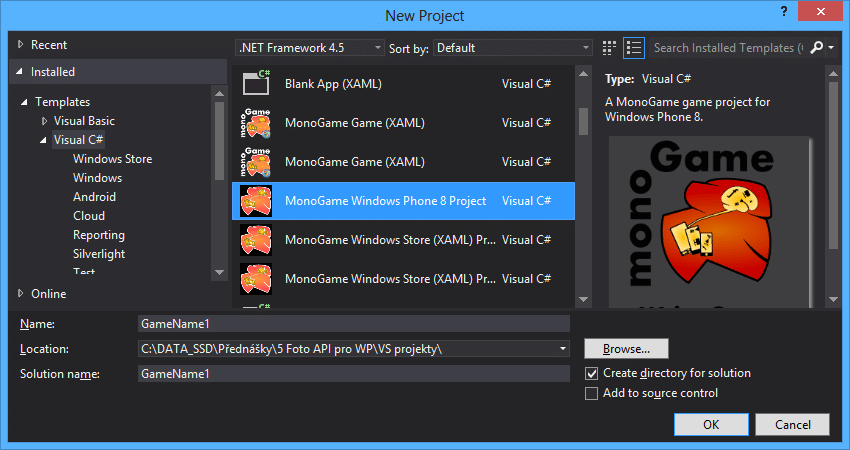
Task: Open the Location path dropdown arrow
Action: pyautogui.click(x=563, y=349)
